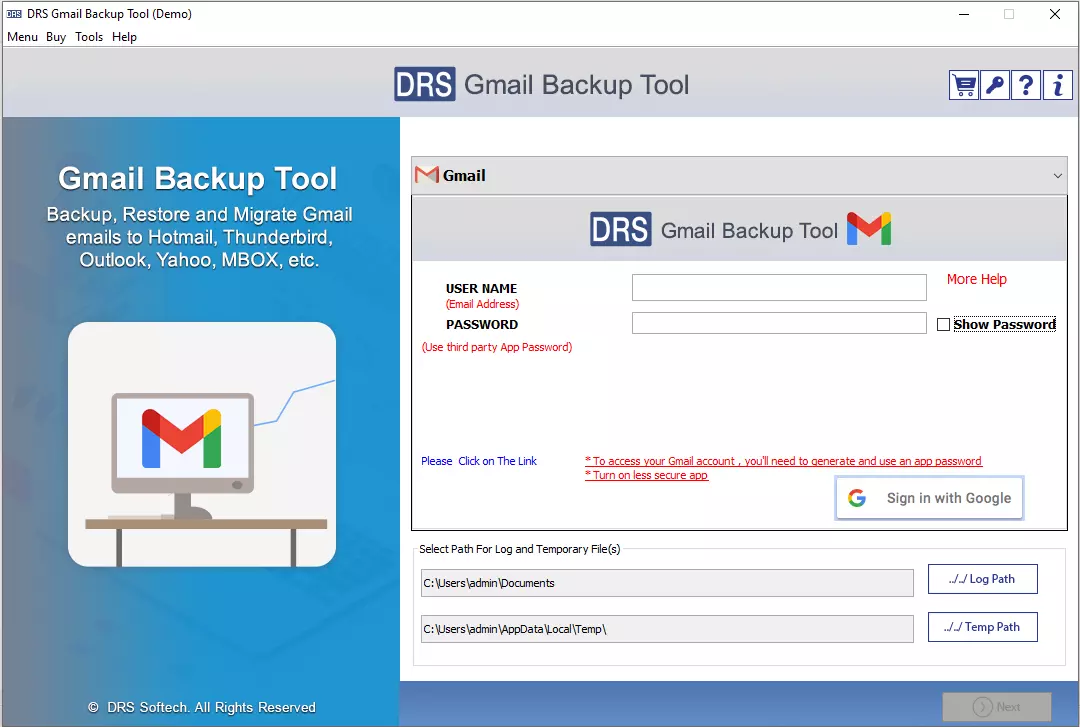Click the DRS app icon in the title bar
This screenshot has width=1080, height=727.
coord(12,14)
